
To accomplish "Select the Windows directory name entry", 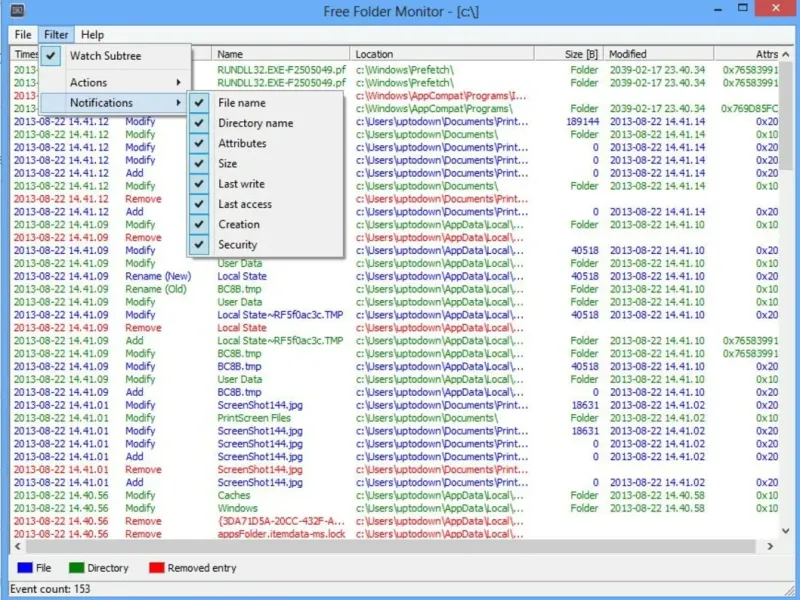I will tap(237, 508).
